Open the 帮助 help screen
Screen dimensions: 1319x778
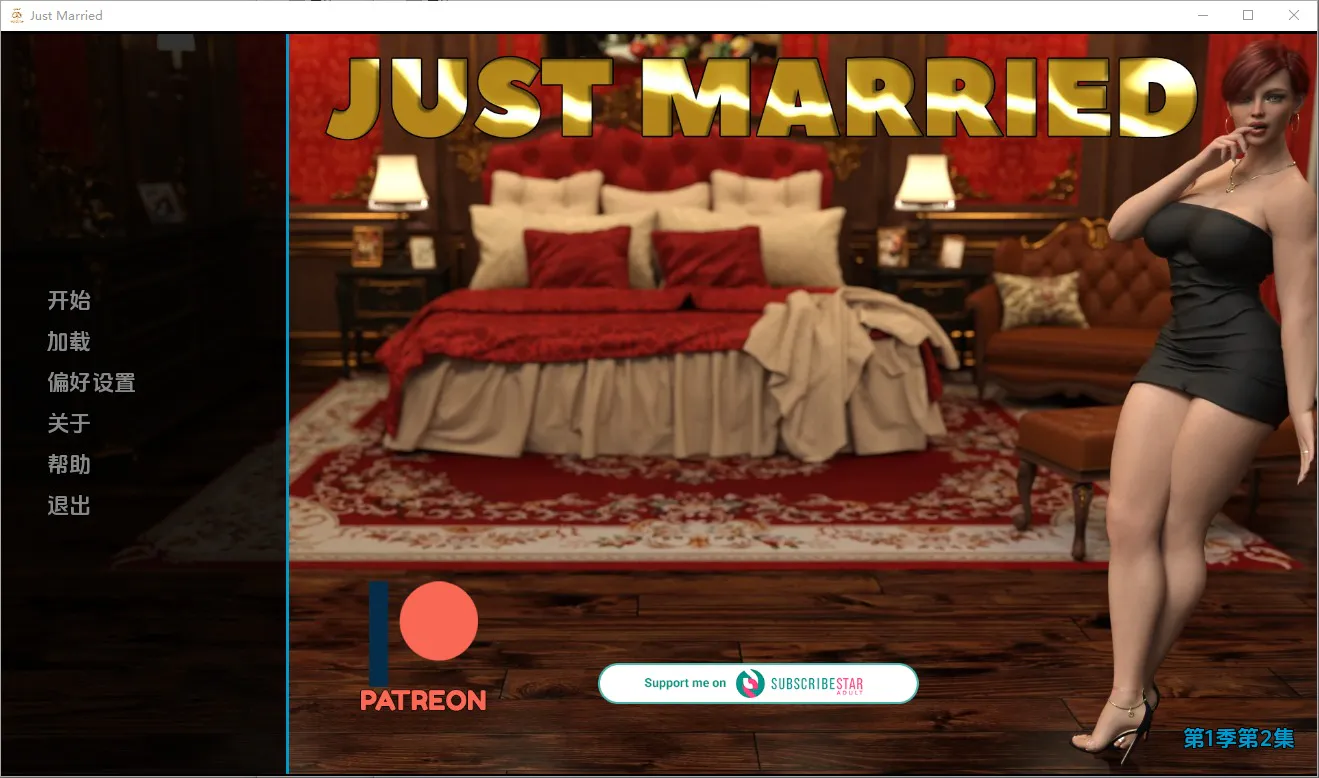pos(69,465)
